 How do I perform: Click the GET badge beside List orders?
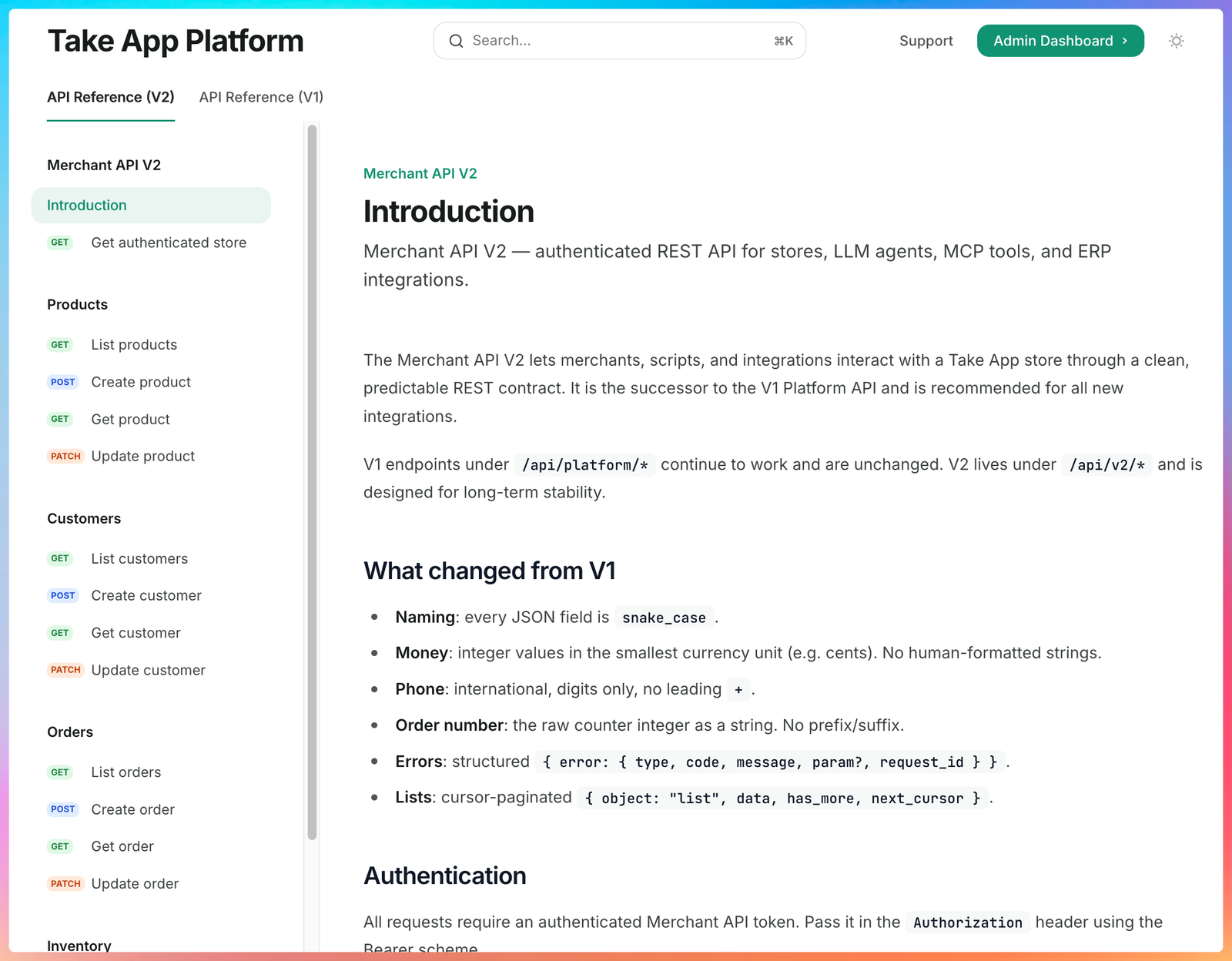(60, 772)
